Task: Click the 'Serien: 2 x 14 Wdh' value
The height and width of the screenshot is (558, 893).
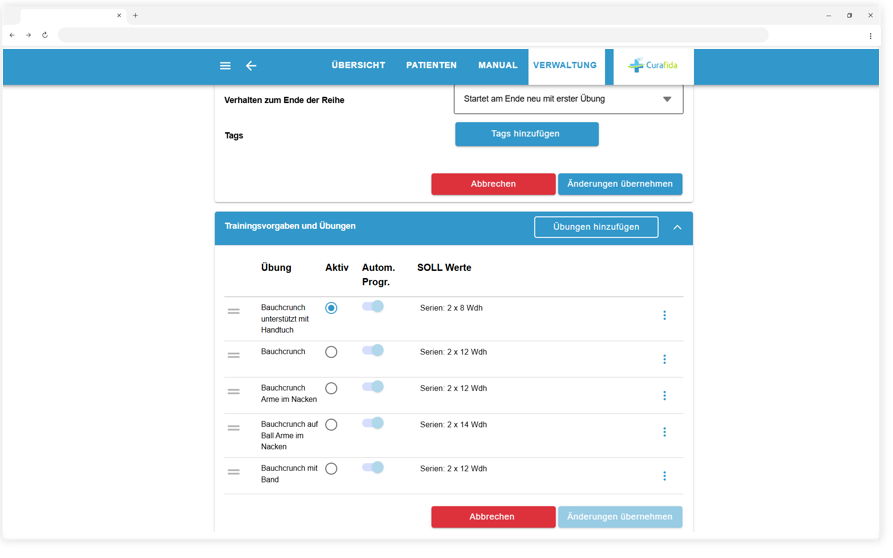Action: pyautogui.click(x=453, y=425)
